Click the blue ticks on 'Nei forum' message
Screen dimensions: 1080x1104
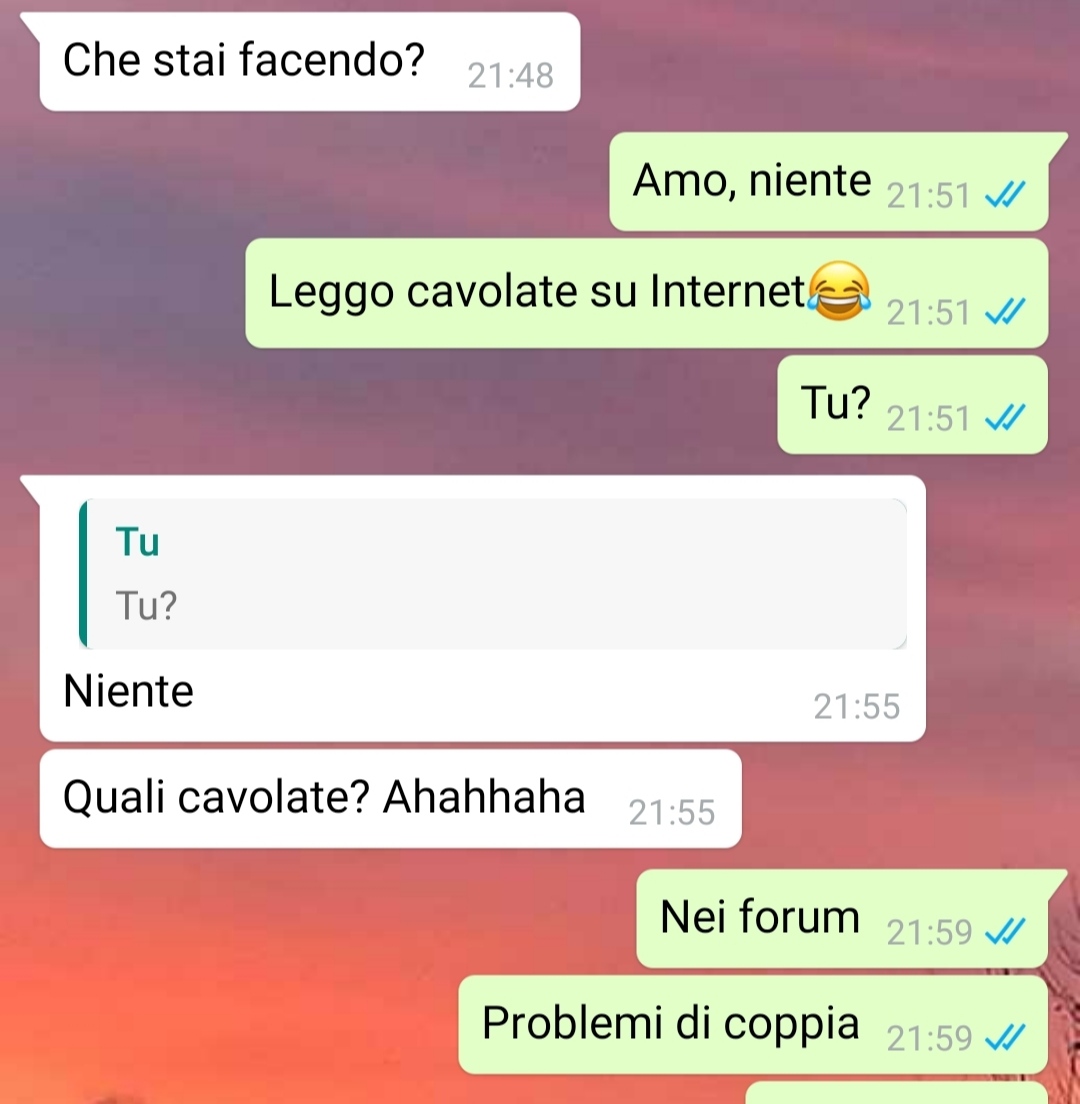tap(1005, 932)
